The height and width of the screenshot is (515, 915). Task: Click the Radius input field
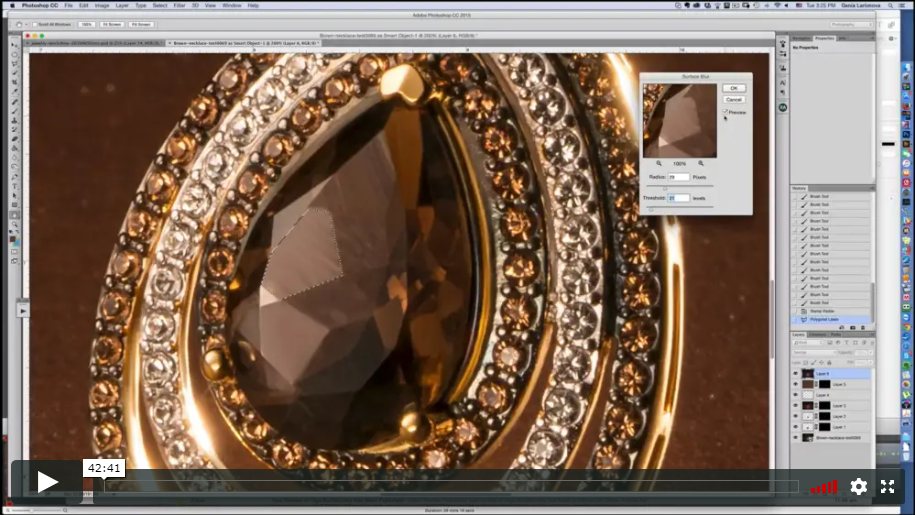(x=679, y=177)
